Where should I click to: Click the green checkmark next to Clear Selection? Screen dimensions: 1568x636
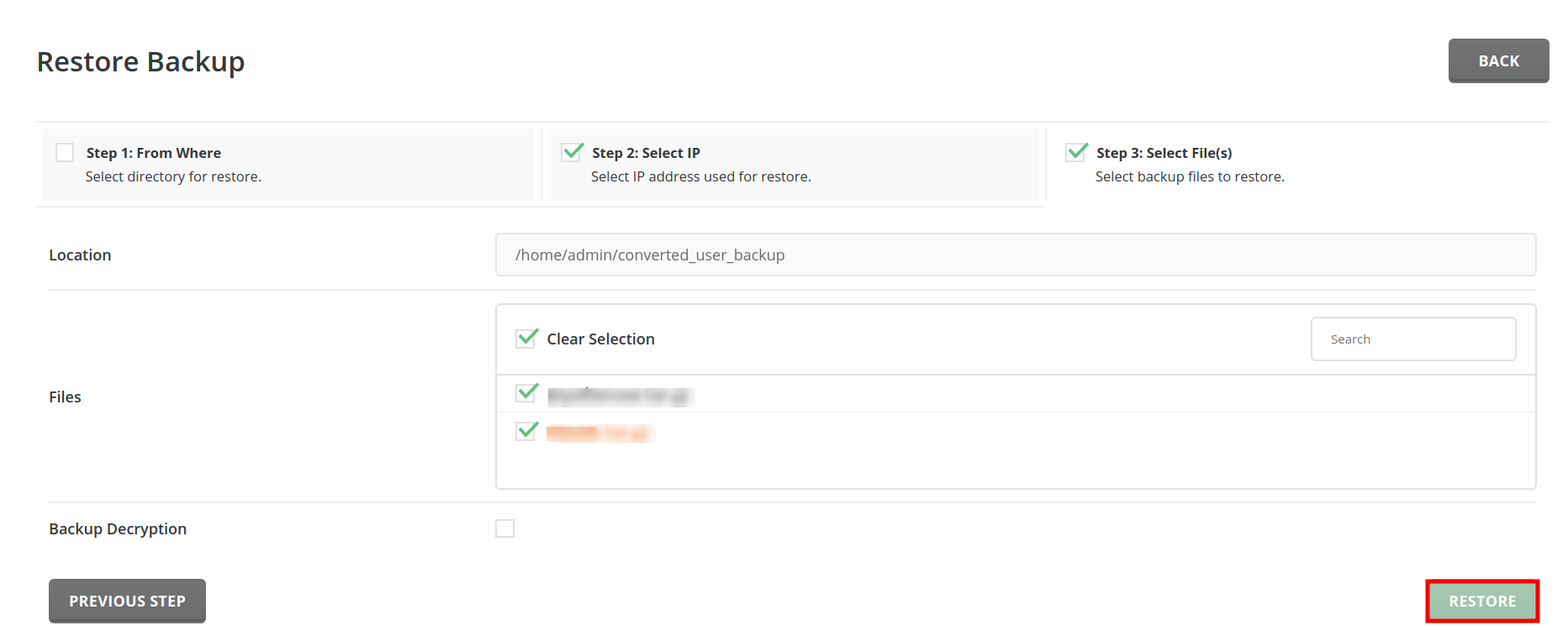click(526, 338)
